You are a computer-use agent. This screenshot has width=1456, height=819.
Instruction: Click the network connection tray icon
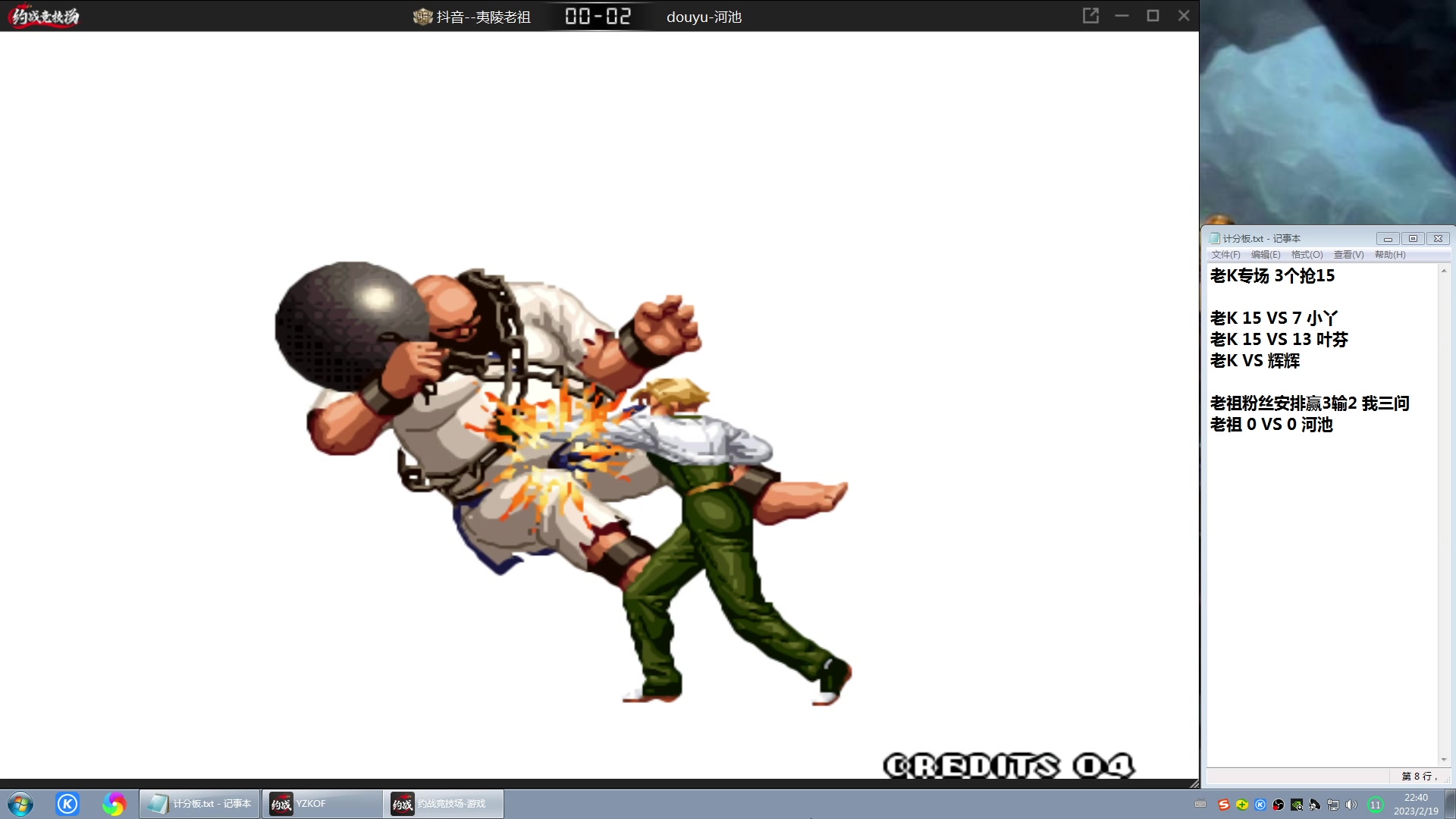tap(1333, 805)
